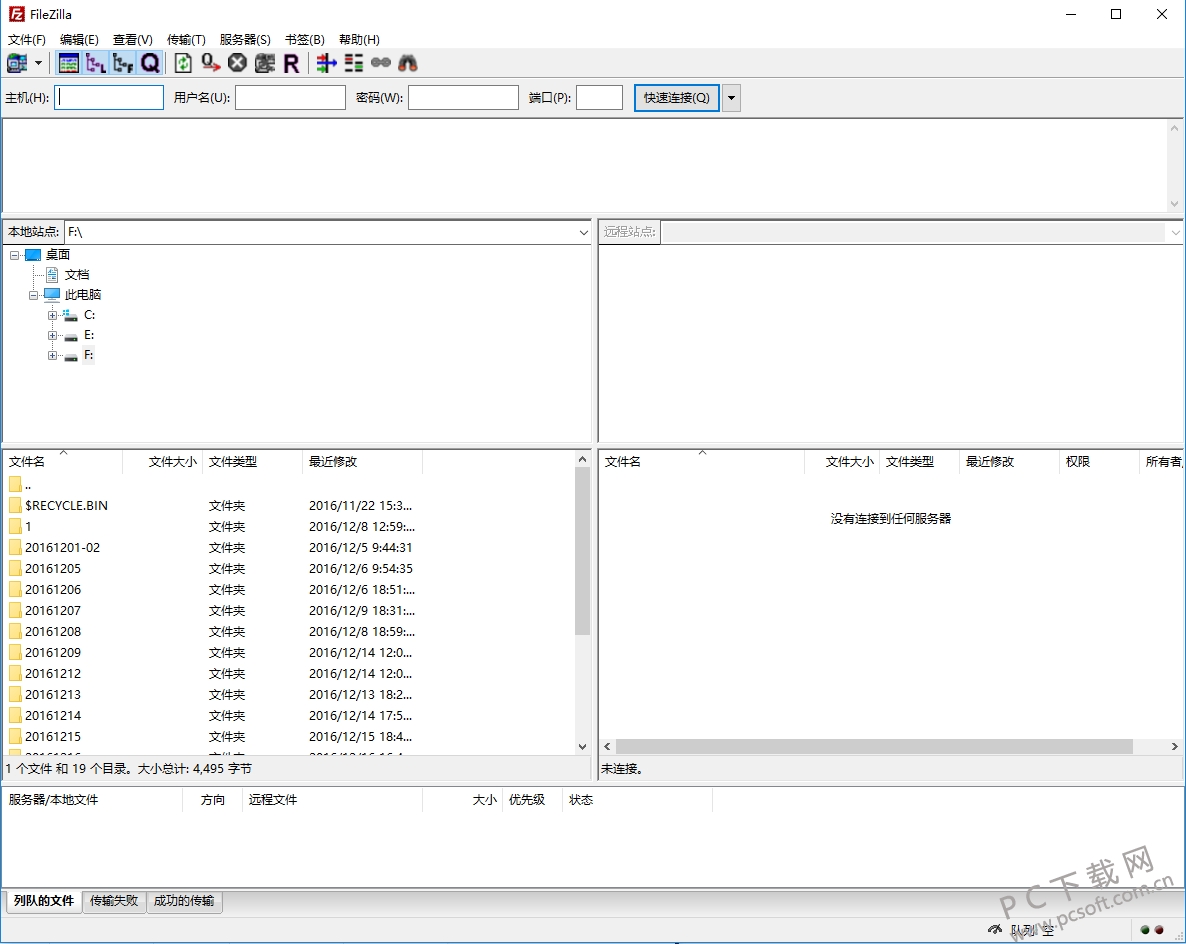This screenshot has height=944, width=1186.
Task: Toggle transfer queue display (Q icon)
Action: 151,64
